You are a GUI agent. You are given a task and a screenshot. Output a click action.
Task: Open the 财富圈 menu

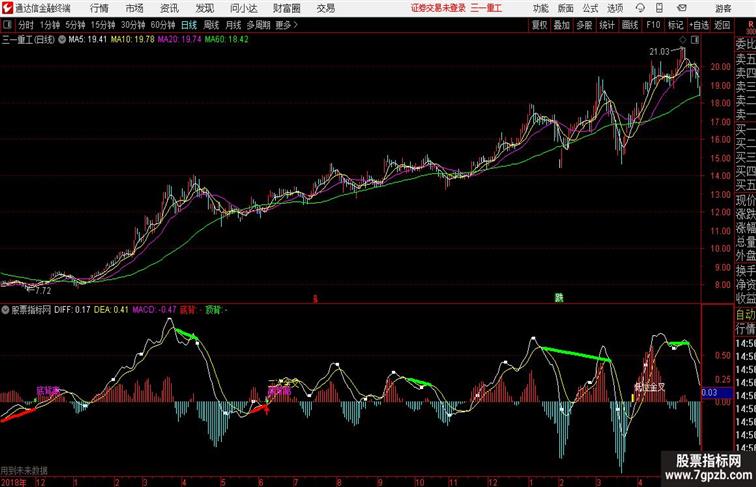(286, 8)
